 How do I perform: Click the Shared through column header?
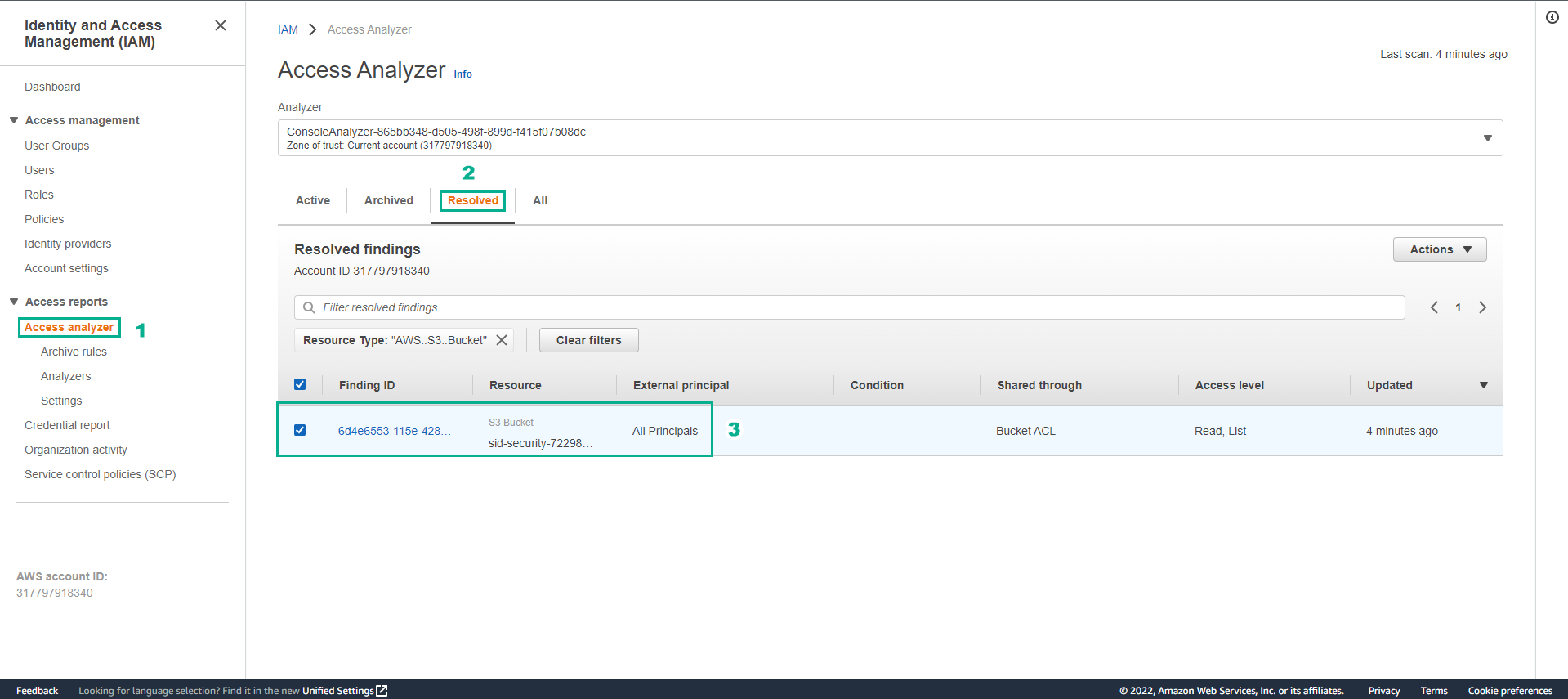1039,385
